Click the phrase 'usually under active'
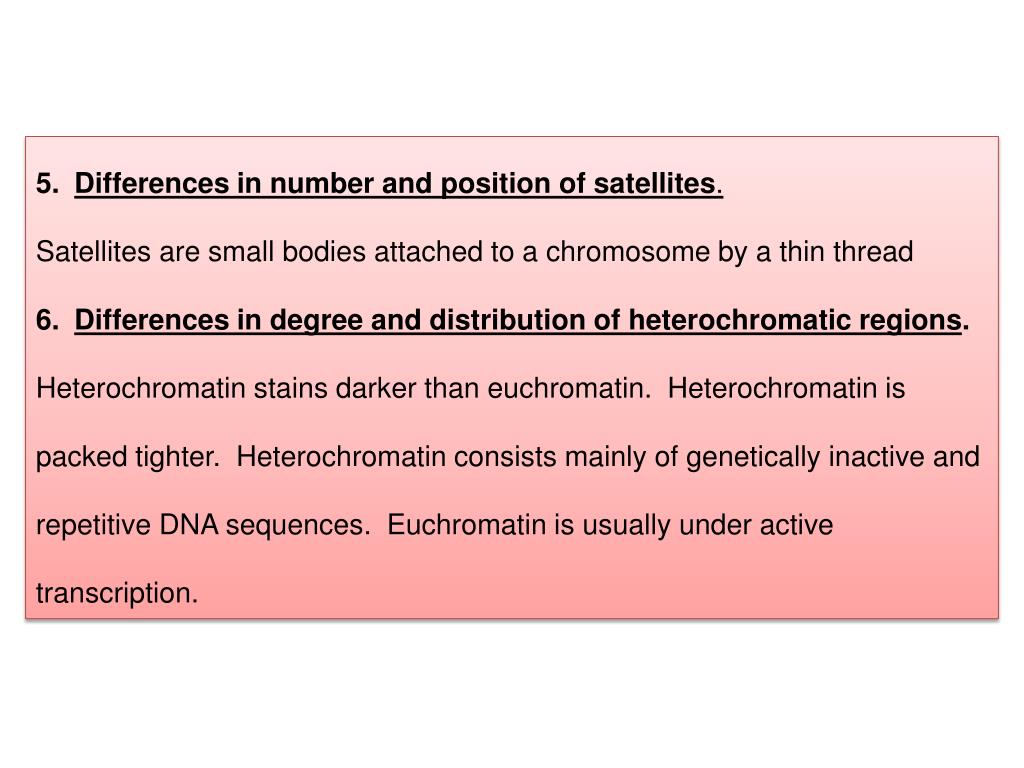 [x=707, y=526]
